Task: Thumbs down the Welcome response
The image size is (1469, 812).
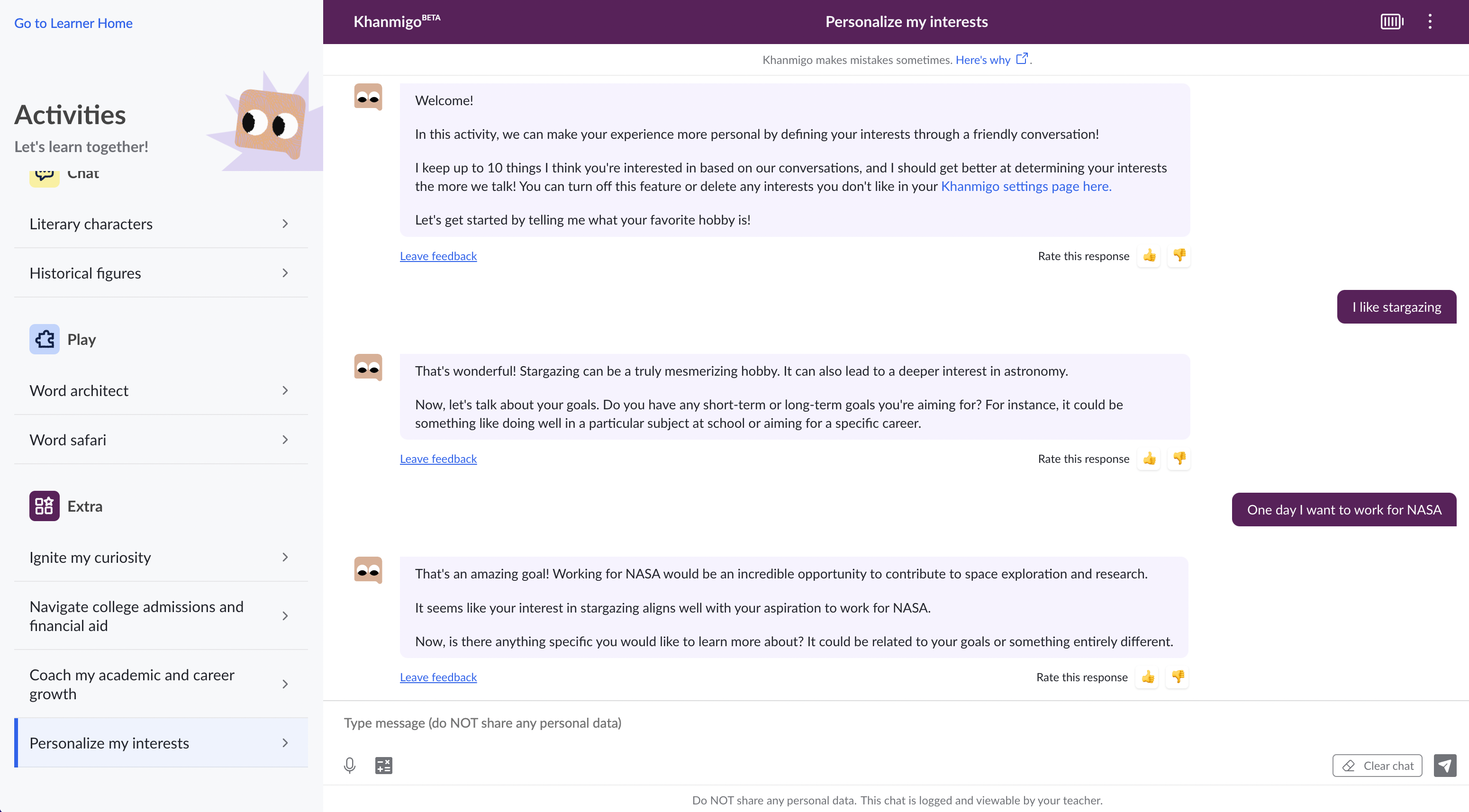Action: pos(1179,255)
